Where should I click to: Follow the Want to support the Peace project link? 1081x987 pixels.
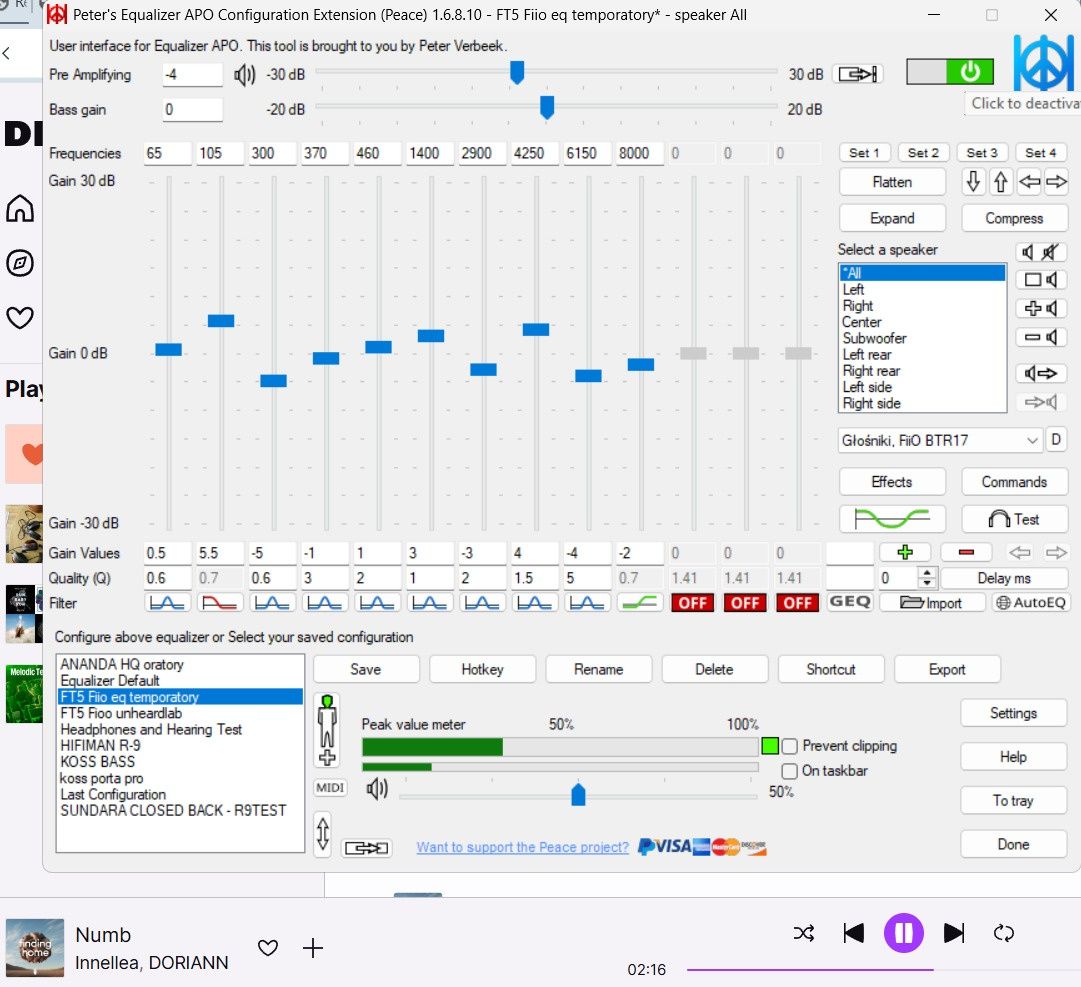pyautogui.click(x=523, y=847)
